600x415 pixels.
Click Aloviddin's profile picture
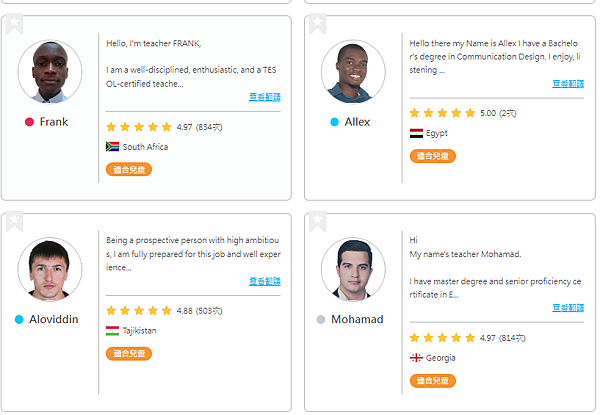(49, 269)
